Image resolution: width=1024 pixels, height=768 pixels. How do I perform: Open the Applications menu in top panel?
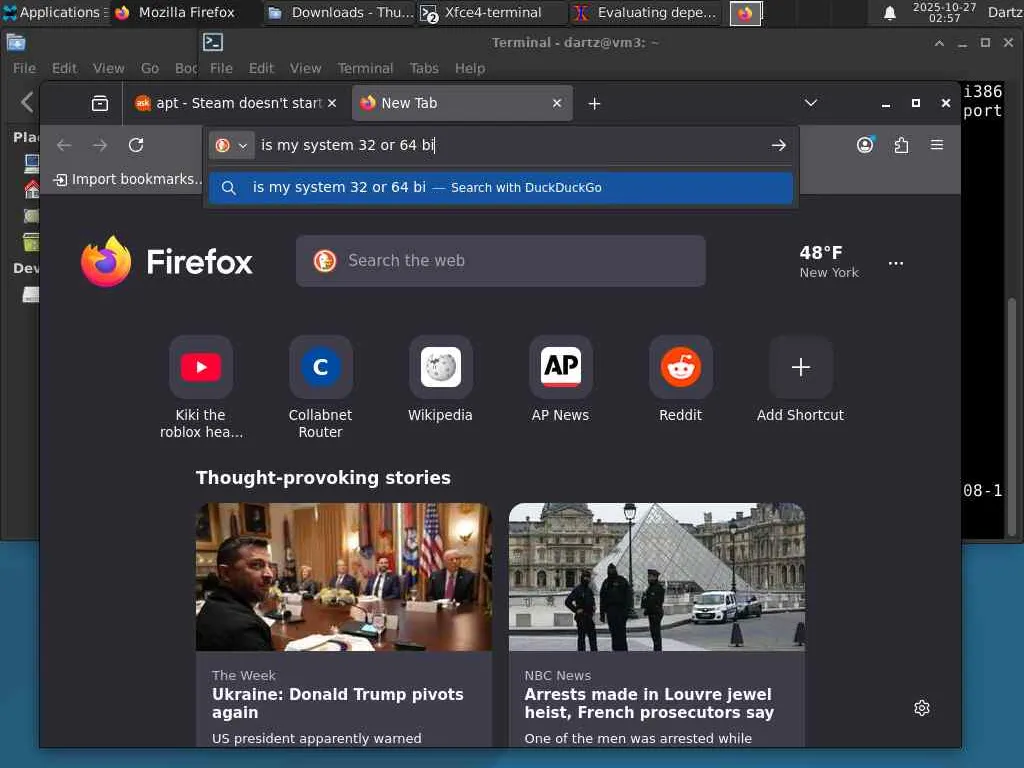(x=54, y=12)
